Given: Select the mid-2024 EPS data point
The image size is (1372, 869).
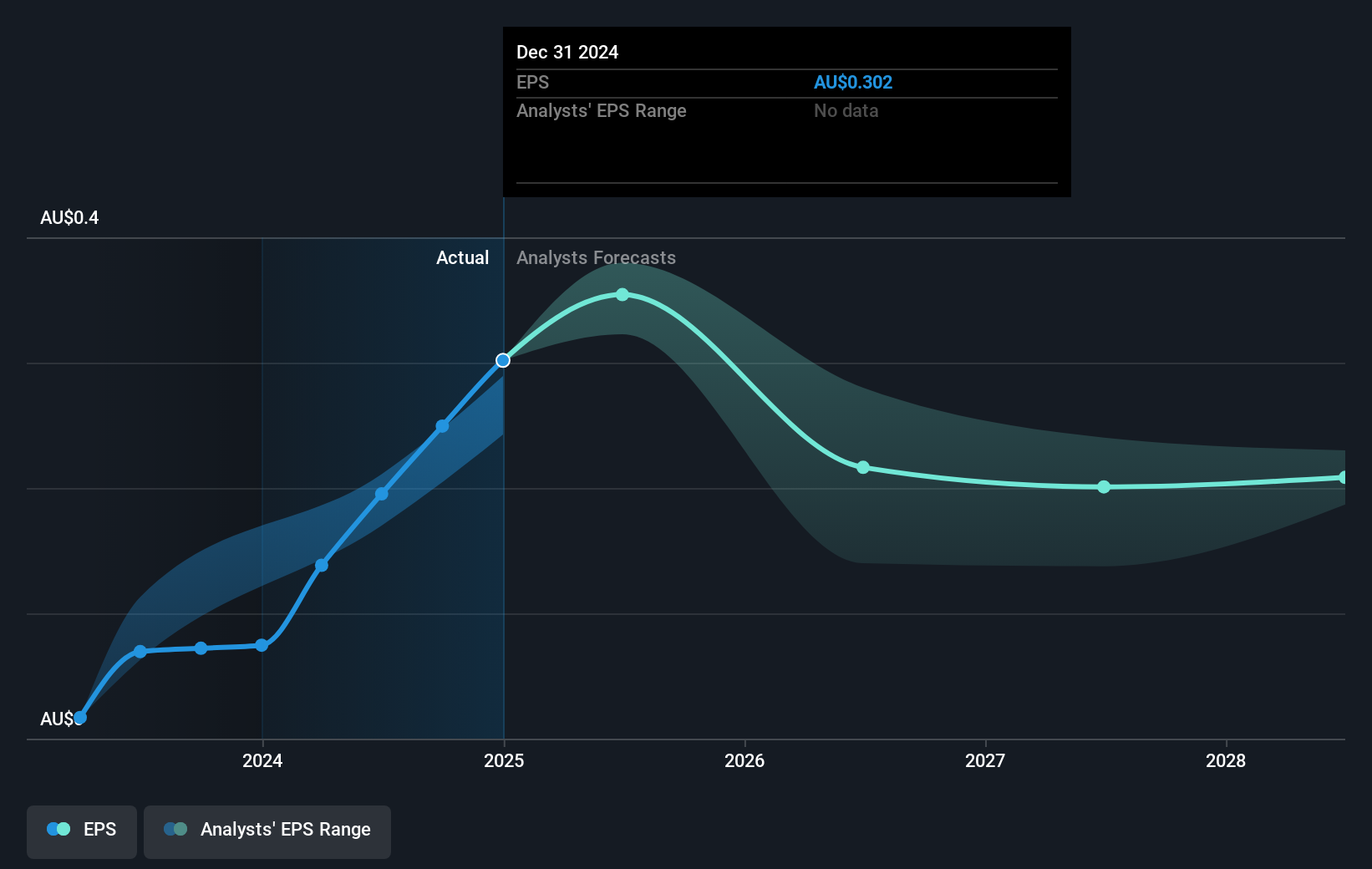Looking at the screenshot, I should [382, 494].
